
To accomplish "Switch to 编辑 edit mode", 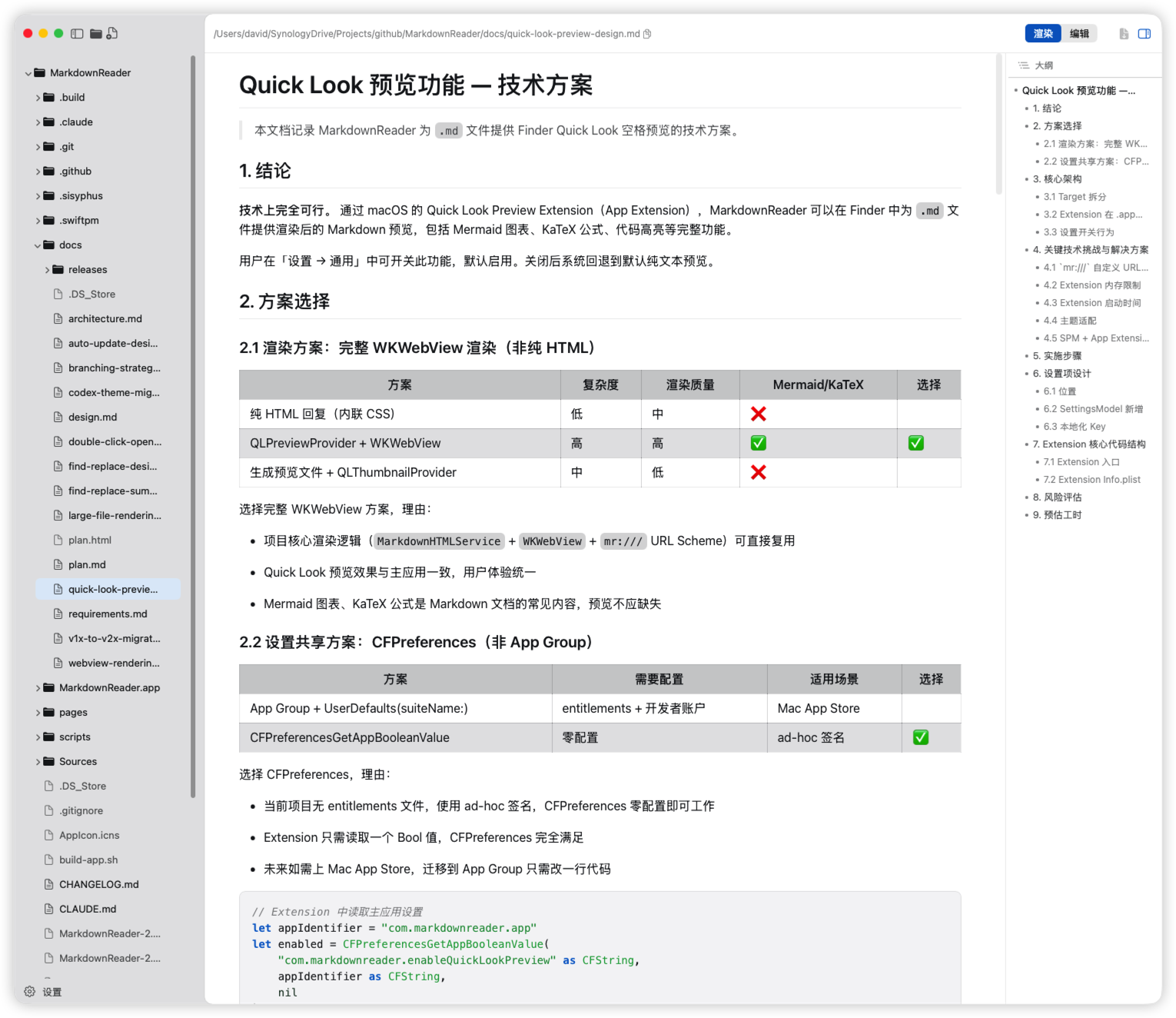I will (1079, 34).
